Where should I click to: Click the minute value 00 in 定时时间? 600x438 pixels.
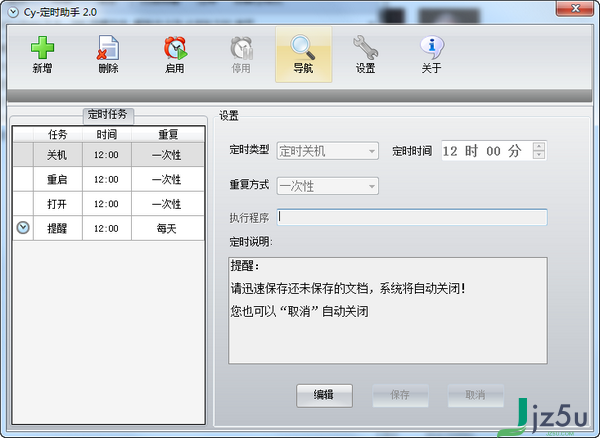point(493,151)
